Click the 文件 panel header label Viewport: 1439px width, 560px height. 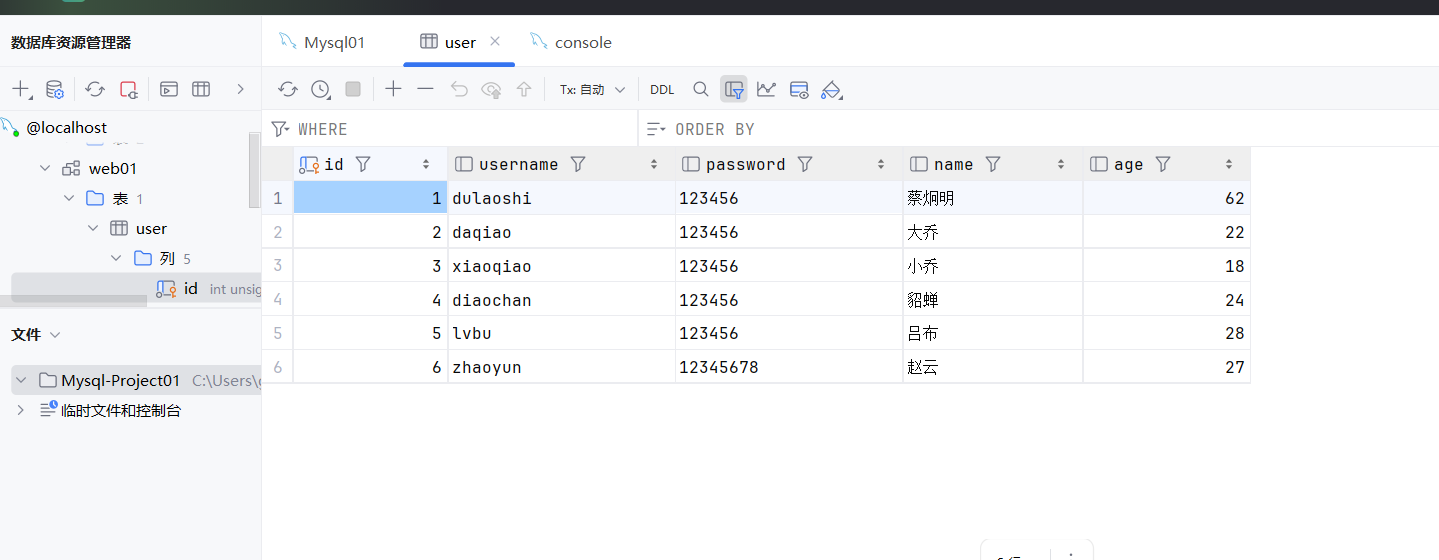[x=26, y=334]
